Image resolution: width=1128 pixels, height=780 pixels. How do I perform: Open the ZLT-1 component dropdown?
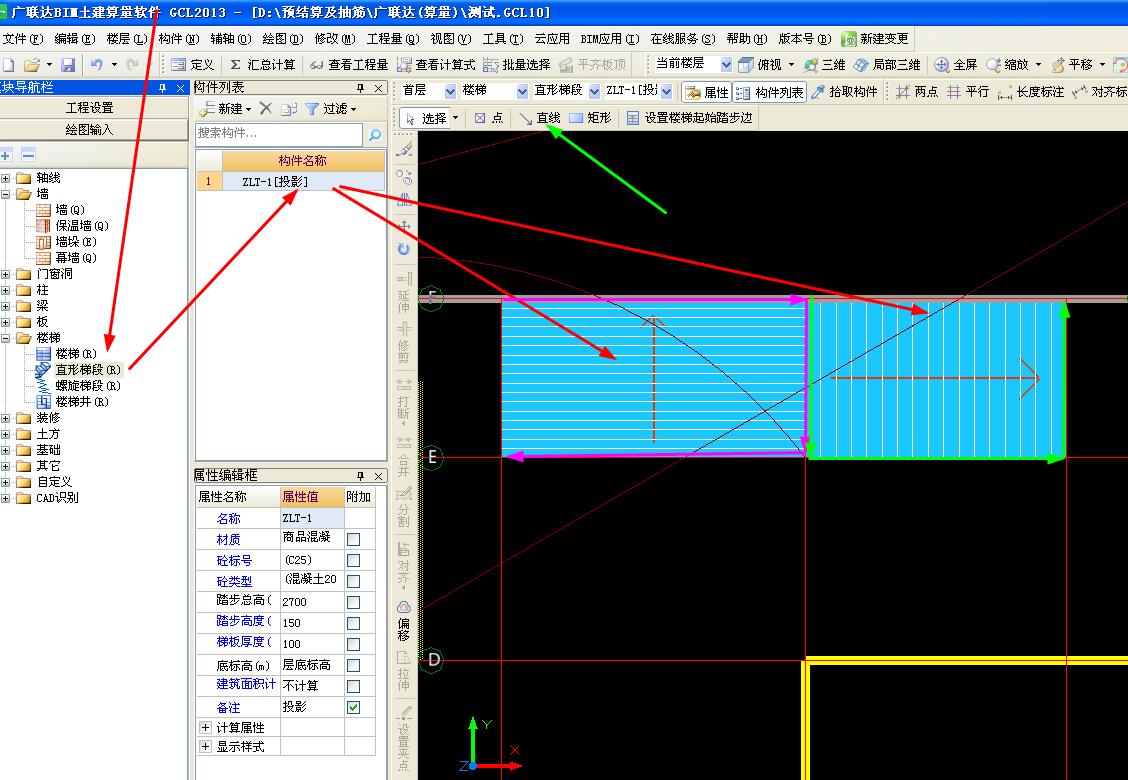point(666,91)
